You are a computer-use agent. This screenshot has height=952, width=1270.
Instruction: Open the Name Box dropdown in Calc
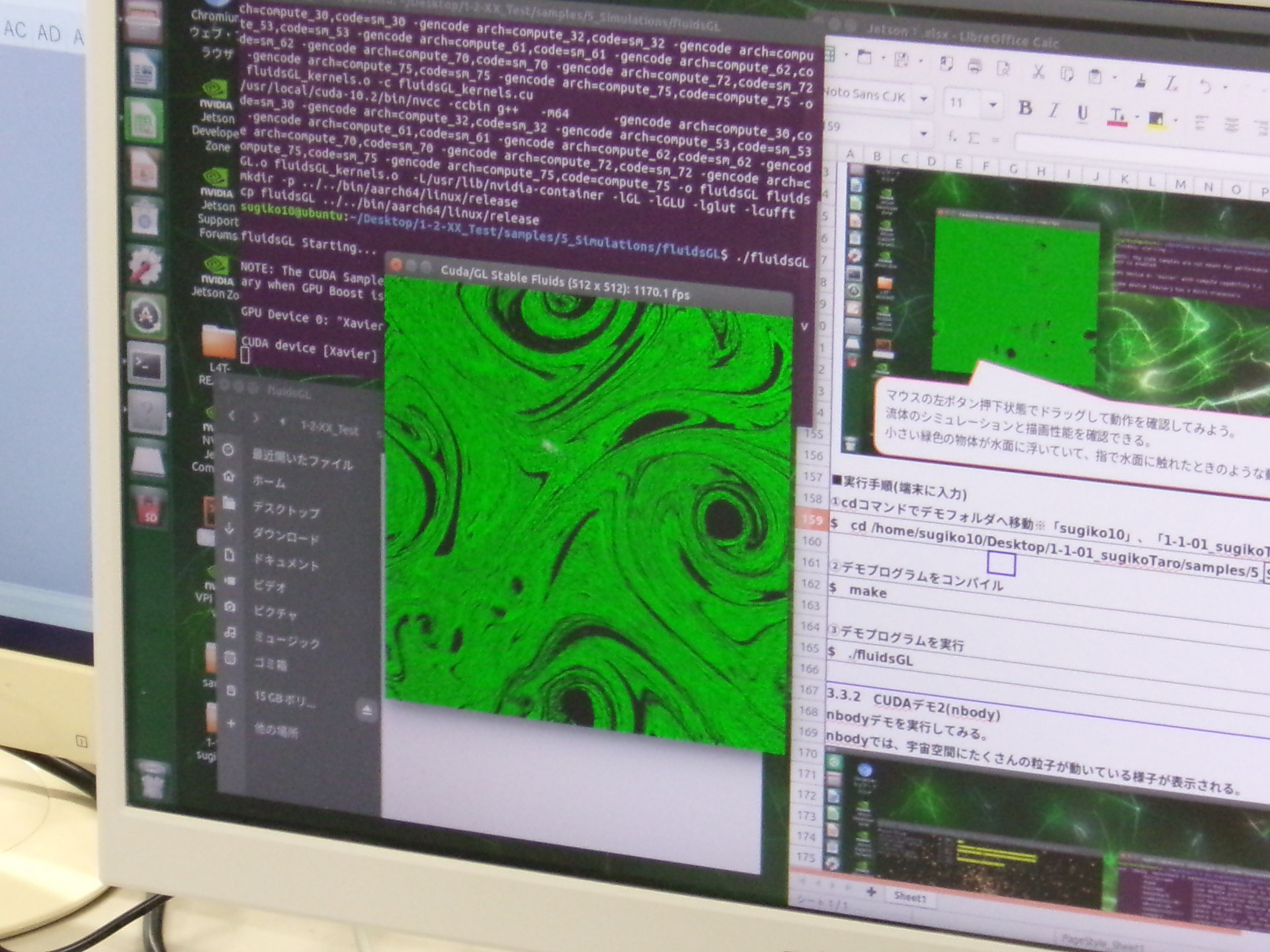924,134
